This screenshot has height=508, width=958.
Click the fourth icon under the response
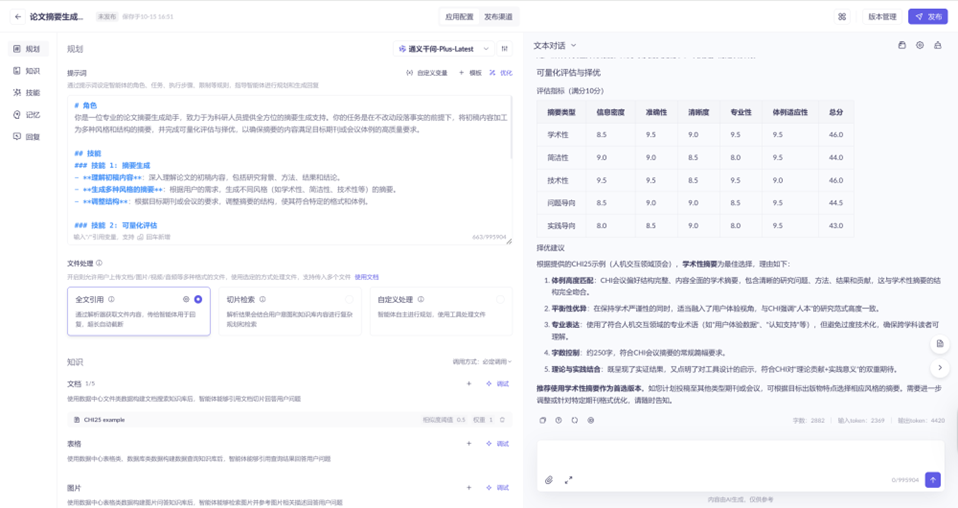pyautogui.click(x=590, y=421)
